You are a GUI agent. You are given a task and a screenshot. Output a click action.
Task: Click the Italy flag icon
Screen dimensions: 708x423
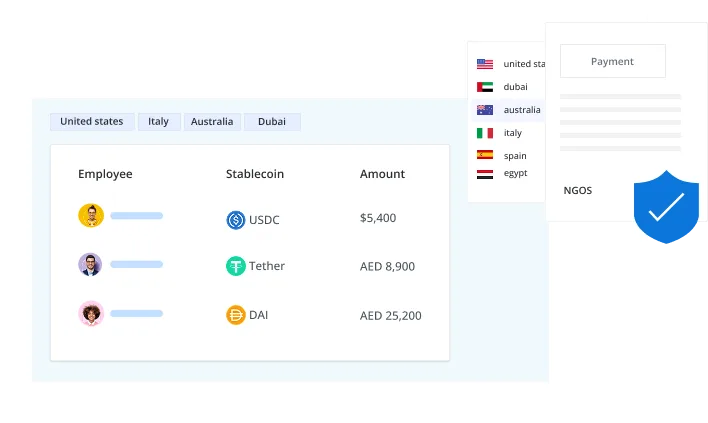tap(485, 133)
